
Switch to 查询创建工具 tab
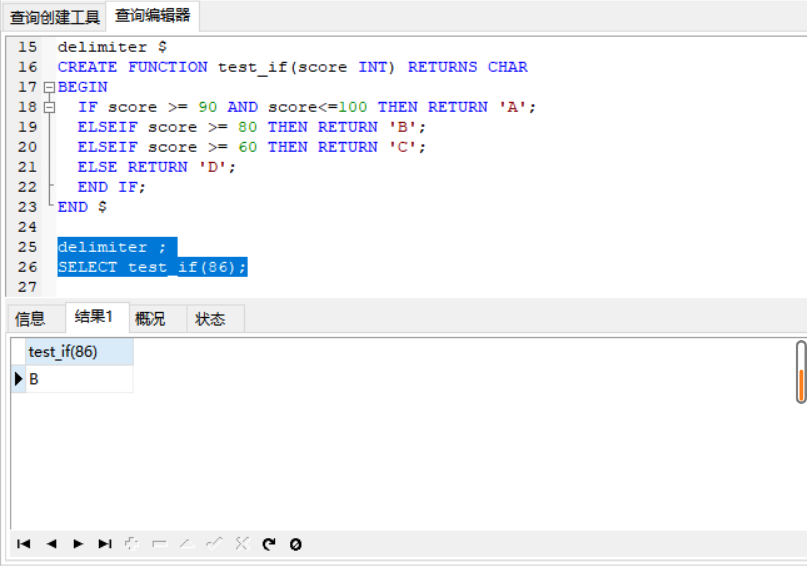[x=55, y=17]
